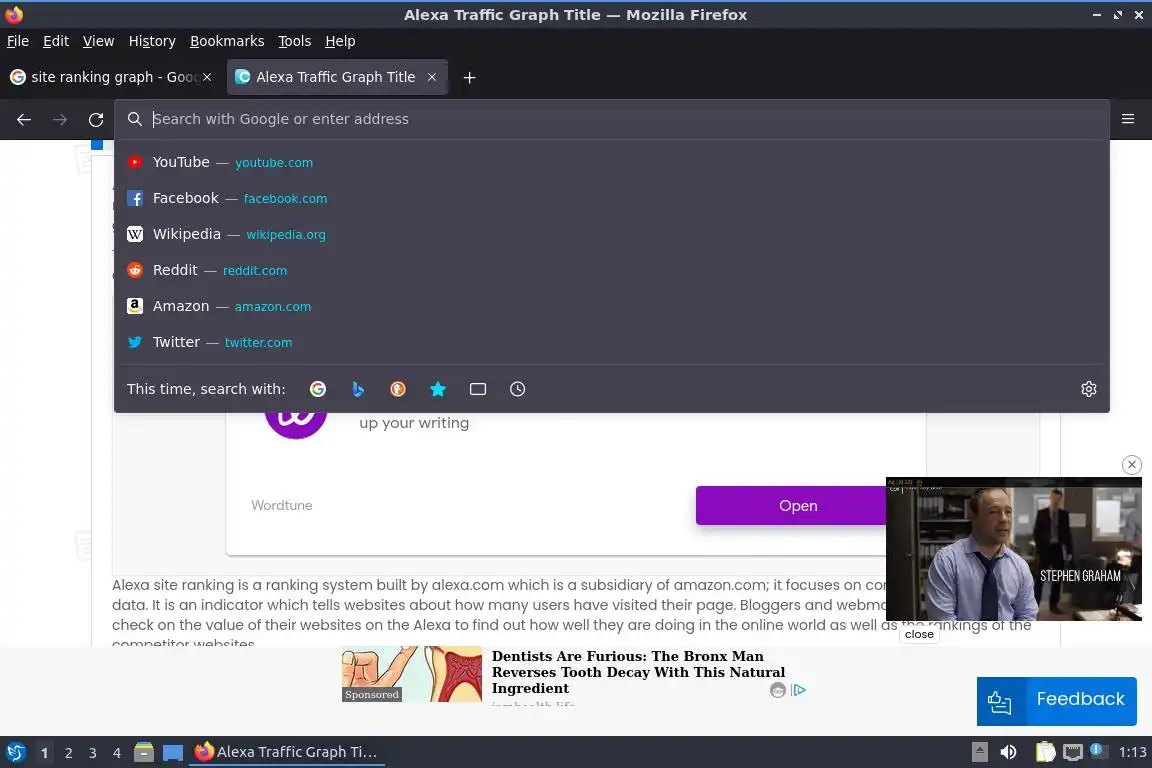
Task: Click the close label under video
Action: tap(919, 634)
